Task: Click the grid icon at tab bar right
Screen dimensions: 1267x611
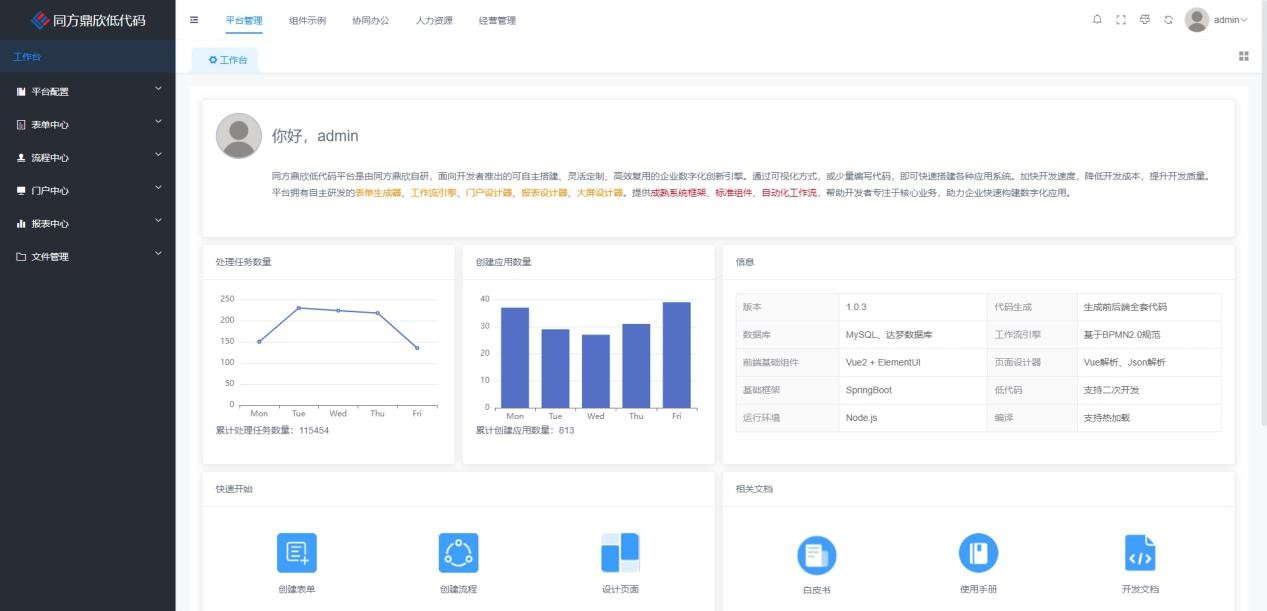Action: click(x=1244, y=56)
